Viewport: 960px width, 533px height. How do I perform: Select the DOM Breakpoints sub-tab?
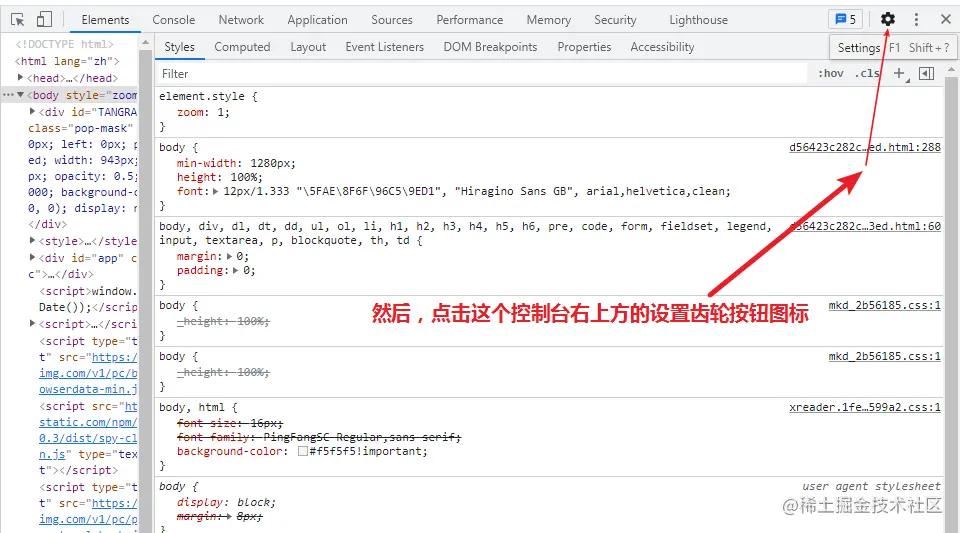(490, 47)
